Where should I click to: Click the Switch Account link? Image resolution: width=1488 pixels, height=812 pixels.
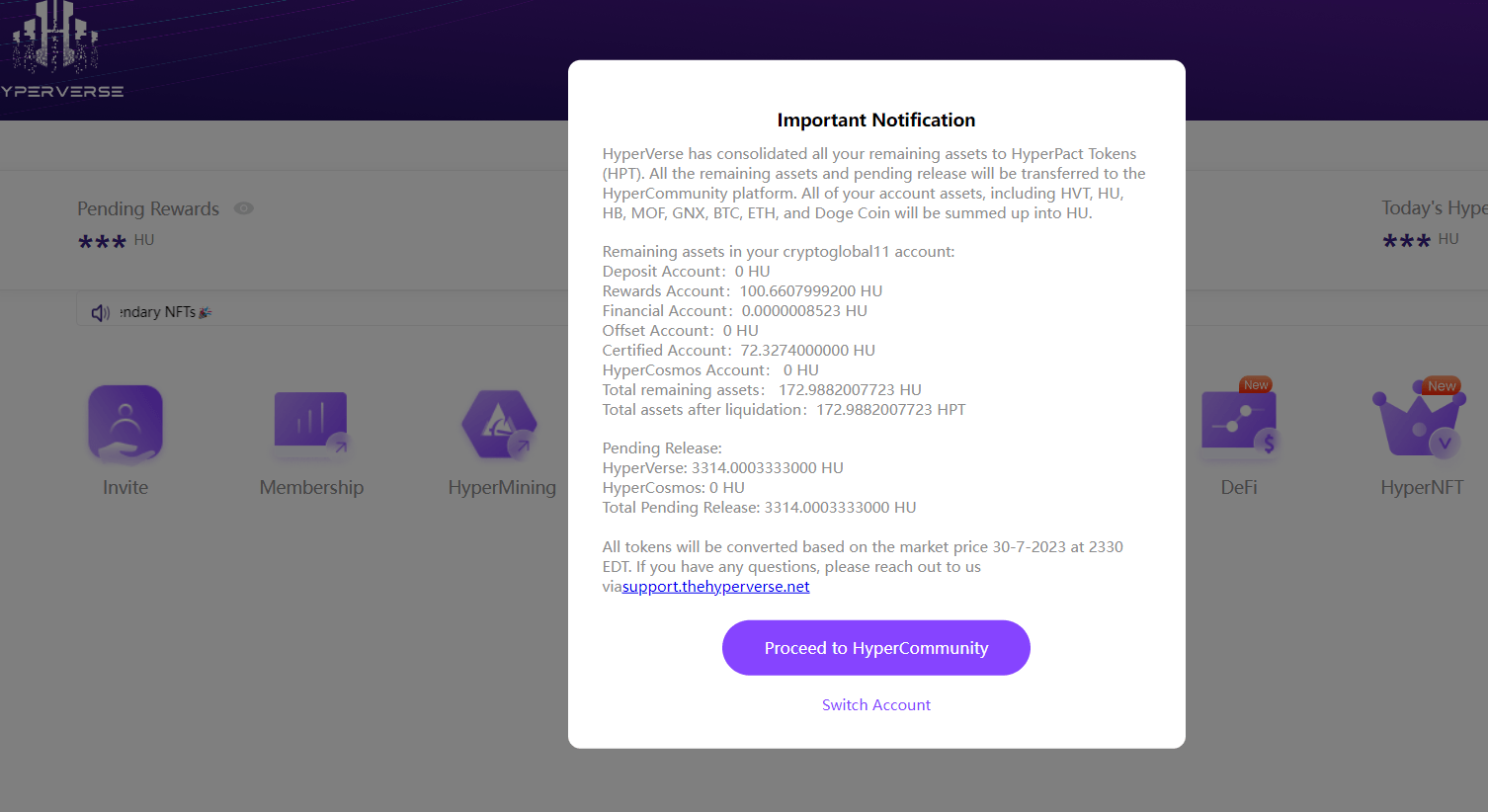pos(875,705)
